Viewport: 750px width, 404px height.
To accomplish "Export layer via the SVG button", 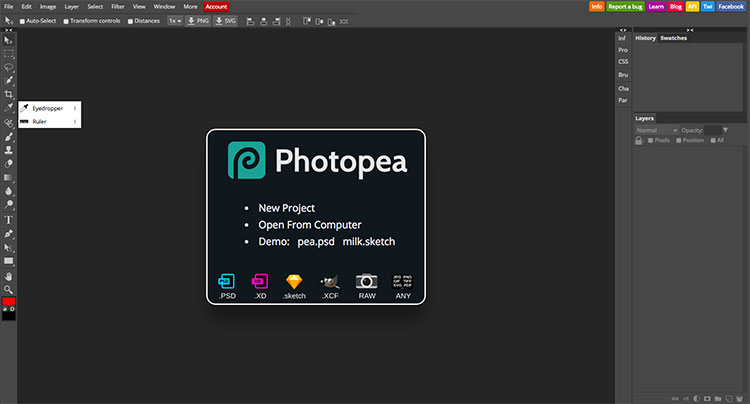I will click(x=225, y=21).
